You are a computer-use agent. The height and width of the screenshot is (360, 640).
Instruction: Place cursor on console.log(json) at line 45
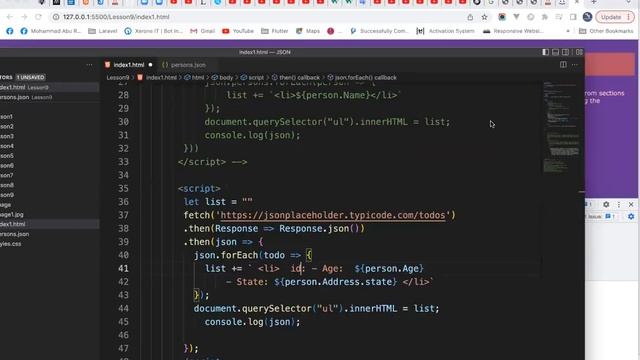pos(252,322)
